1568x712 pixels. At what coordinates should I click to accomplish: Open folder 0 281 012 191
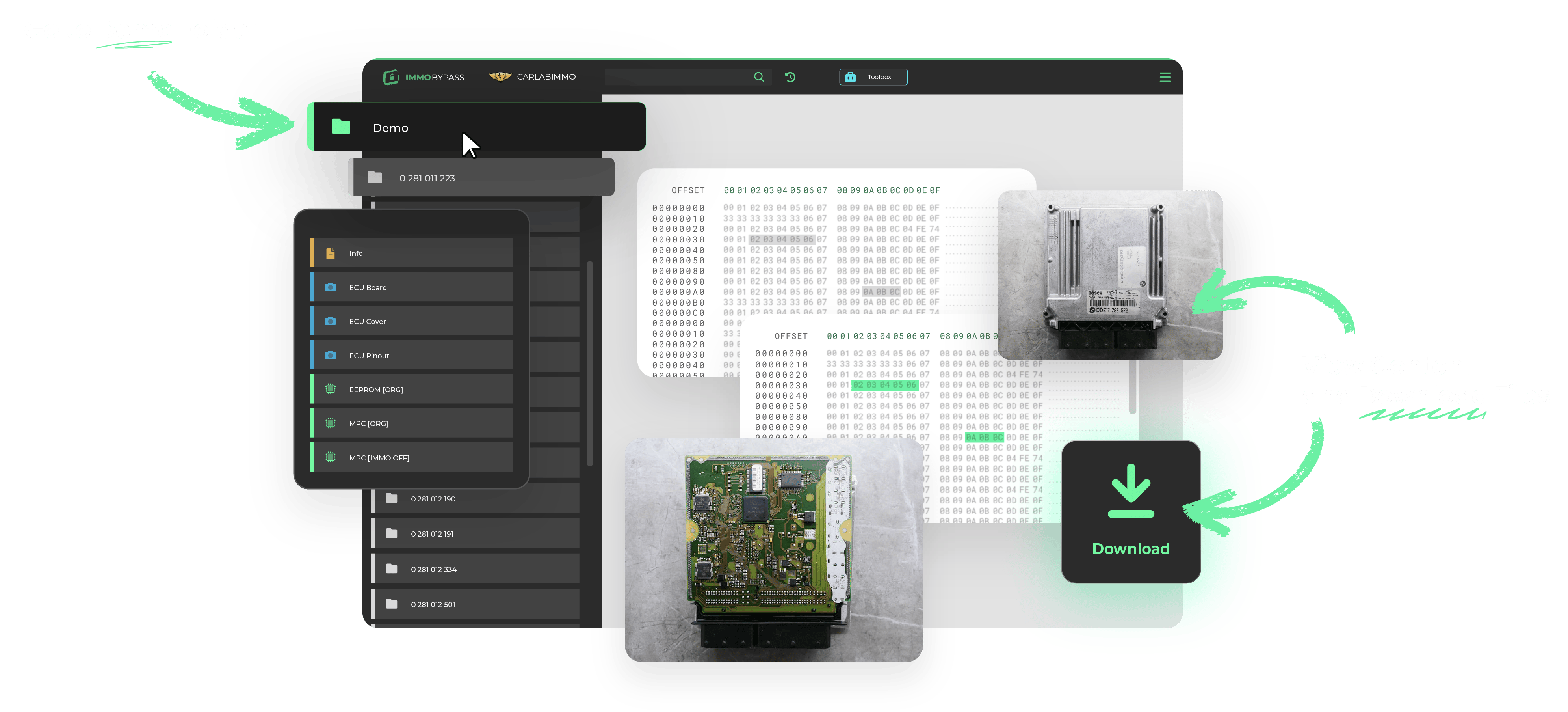476,533
